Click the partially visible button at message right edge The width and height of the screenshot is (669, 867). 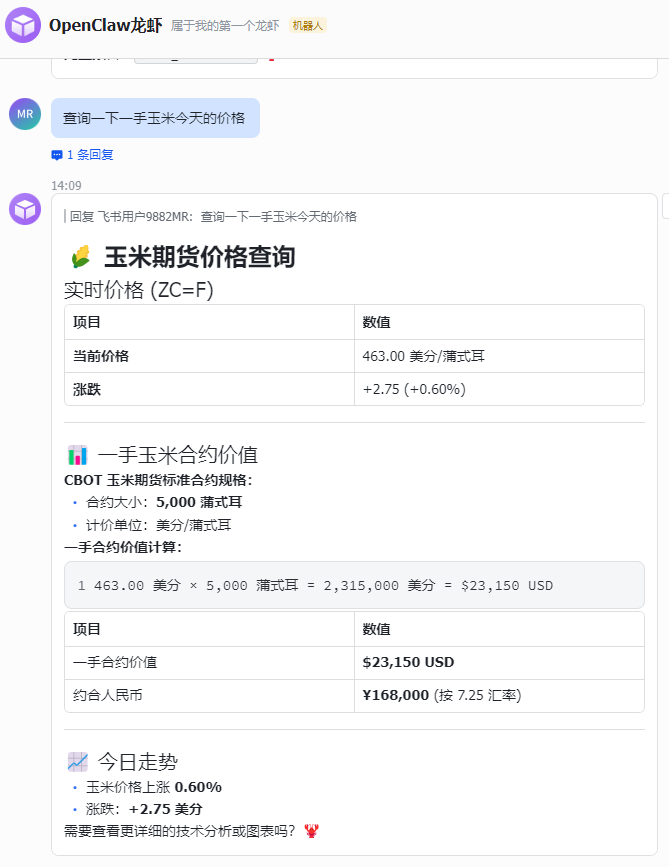[x=665, y=206]
